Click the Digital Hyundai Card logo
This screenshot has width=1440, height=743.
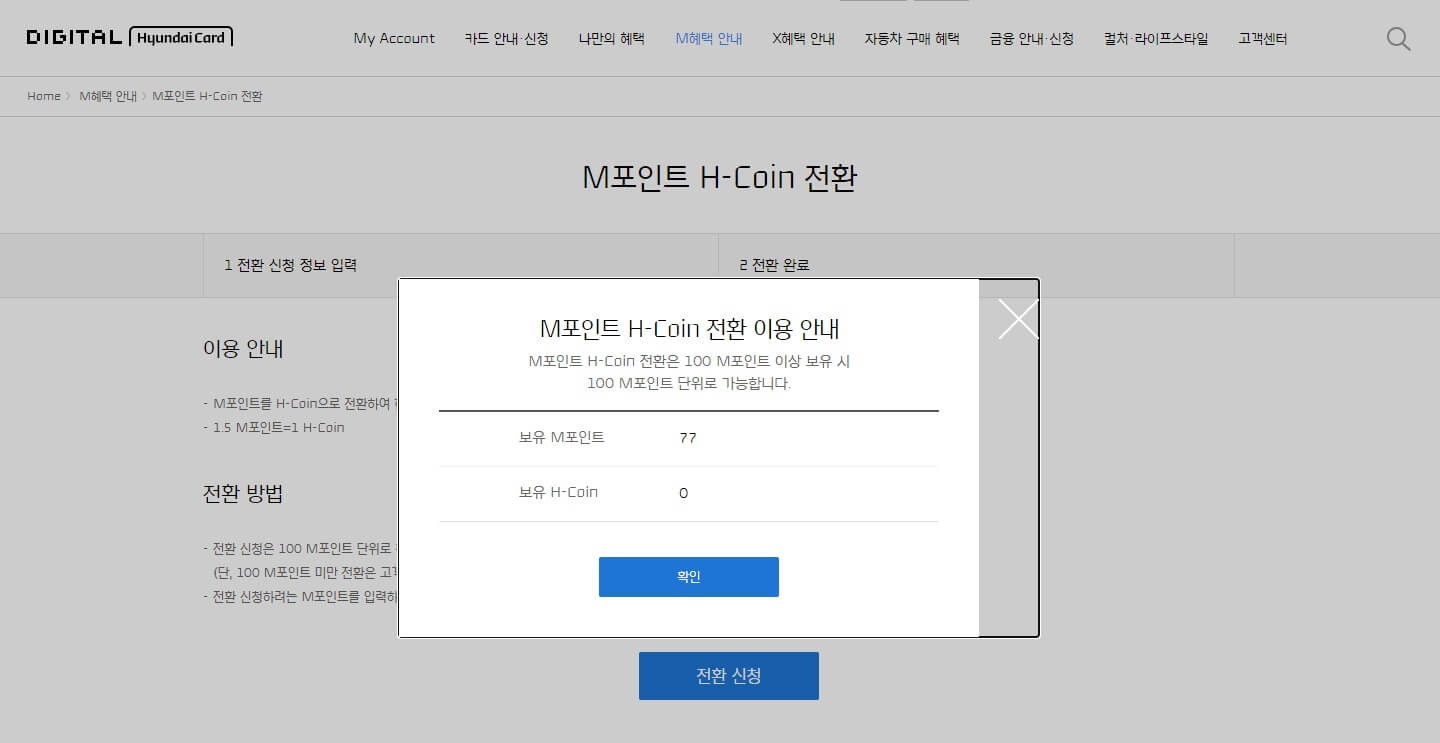(x=130, y=38)
